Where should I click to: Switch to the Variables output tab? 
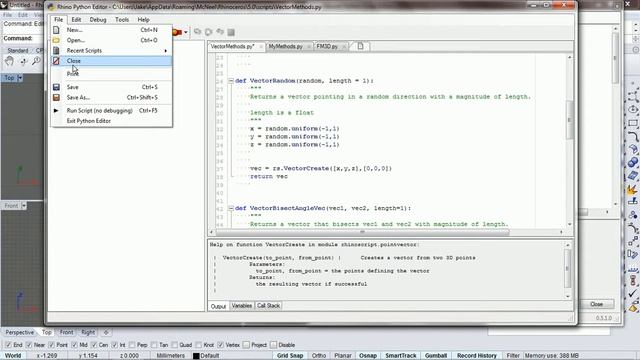[x=242, y=305]
